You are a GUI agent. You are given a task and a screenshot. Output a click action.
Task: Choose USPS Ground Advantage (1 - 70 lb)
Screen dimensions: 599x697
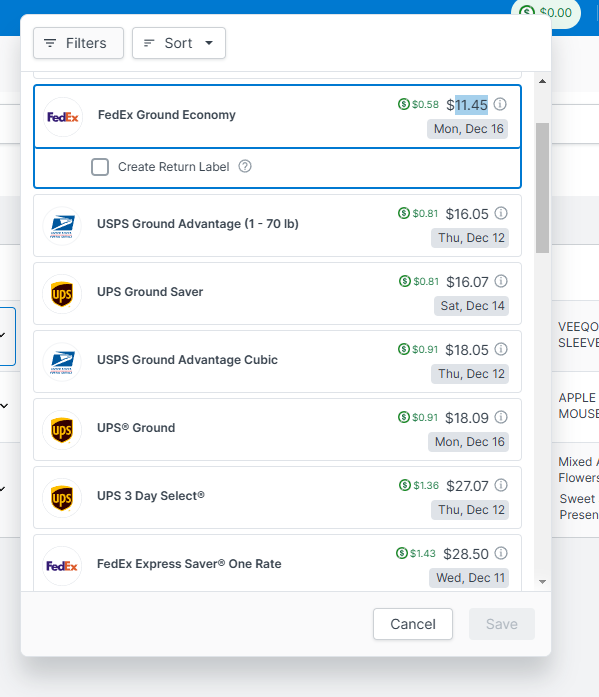(x=277, y=225)
